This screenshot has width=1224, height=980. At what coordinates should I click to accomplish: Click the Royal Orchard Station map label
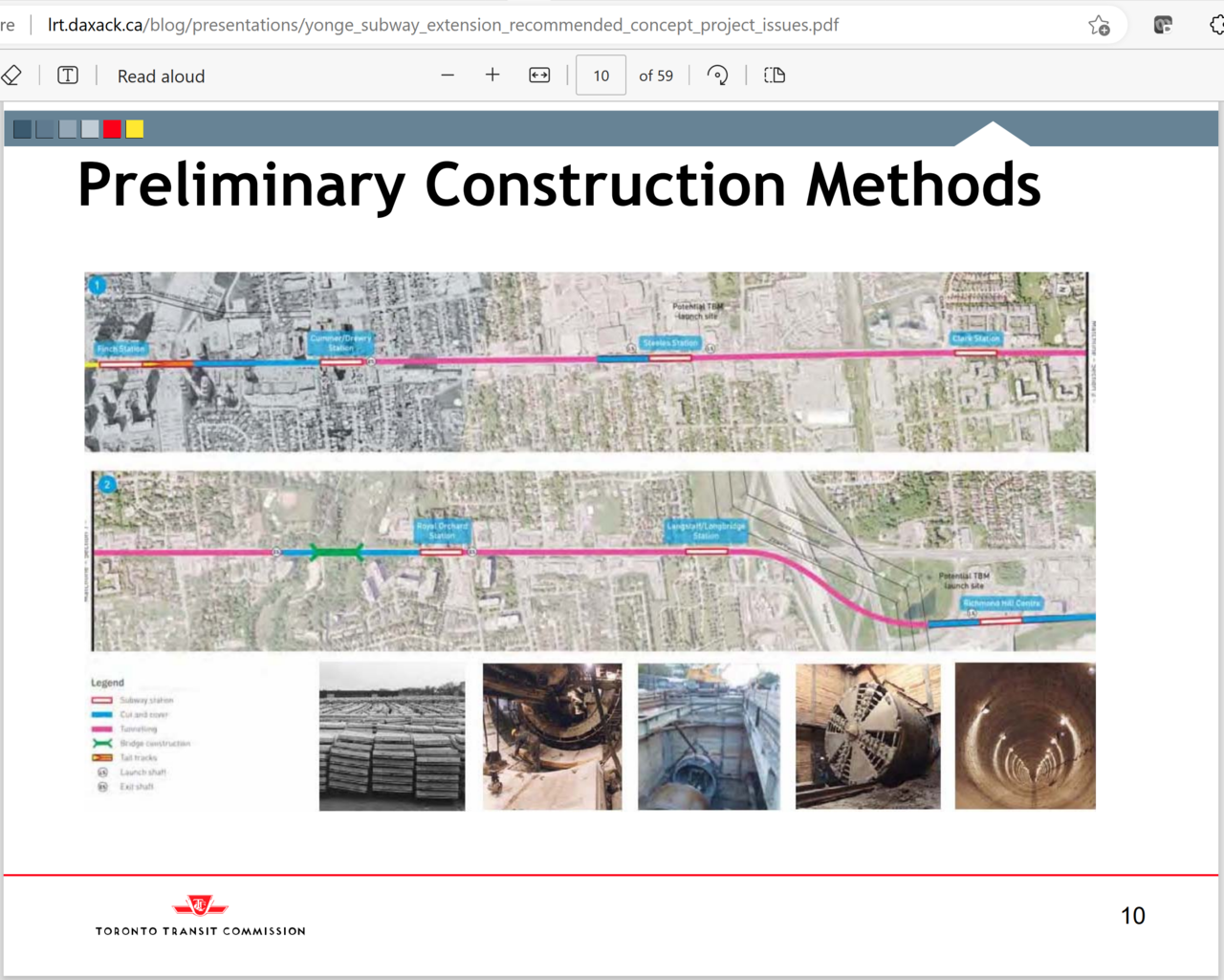[x=442, y=531]
